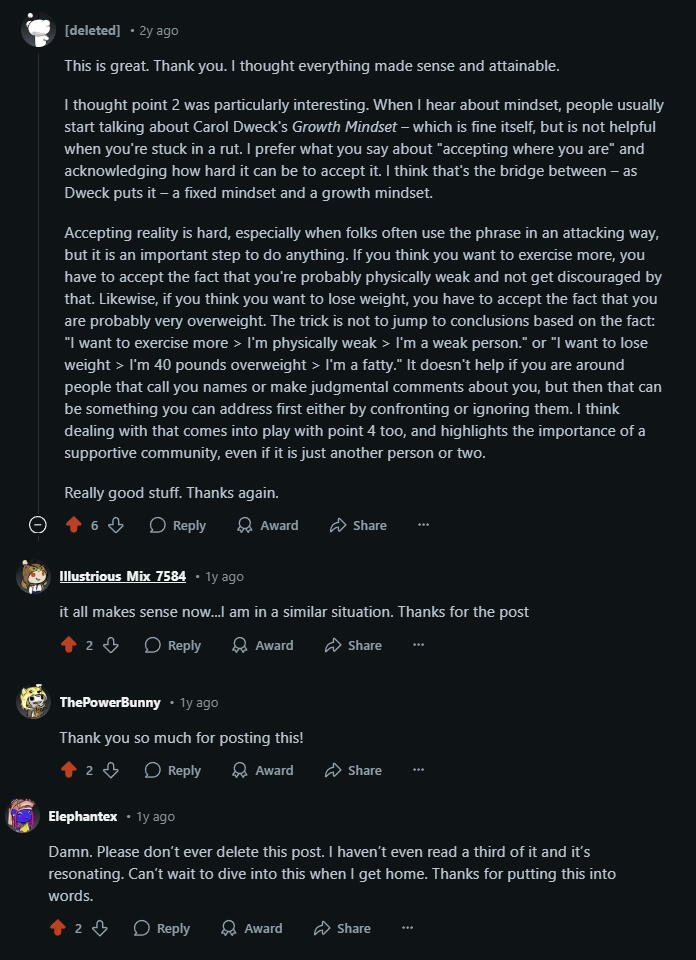Screen dimensions: 696x960
Task: Open ThePowerBunny's user profile
Action: [110, 702]
